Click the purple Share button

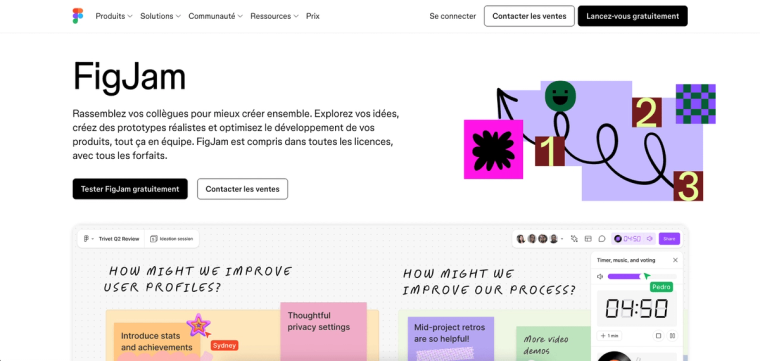(x=669, y=238)
